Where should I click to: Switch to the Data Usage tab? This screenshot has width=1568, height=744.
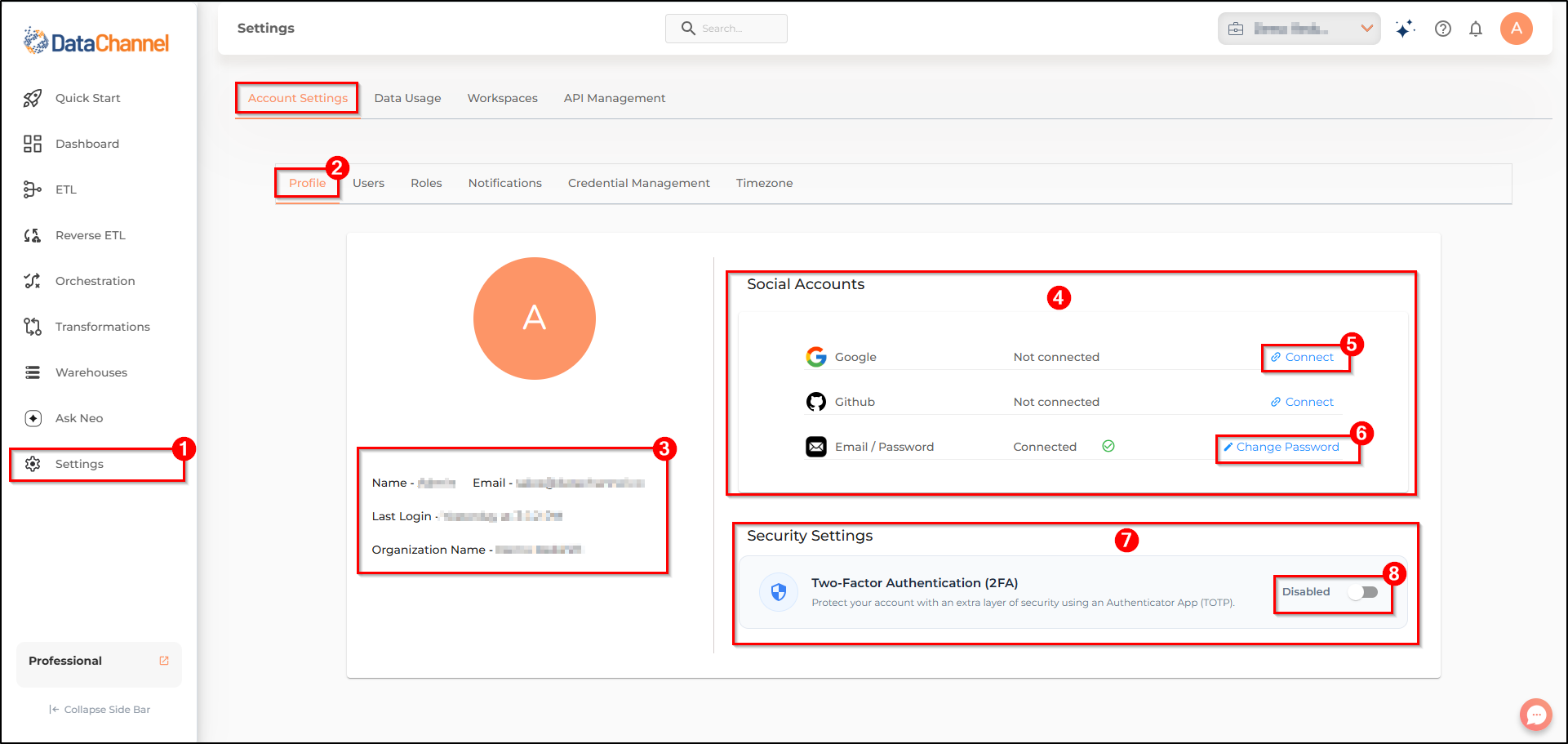pos(408,98)
